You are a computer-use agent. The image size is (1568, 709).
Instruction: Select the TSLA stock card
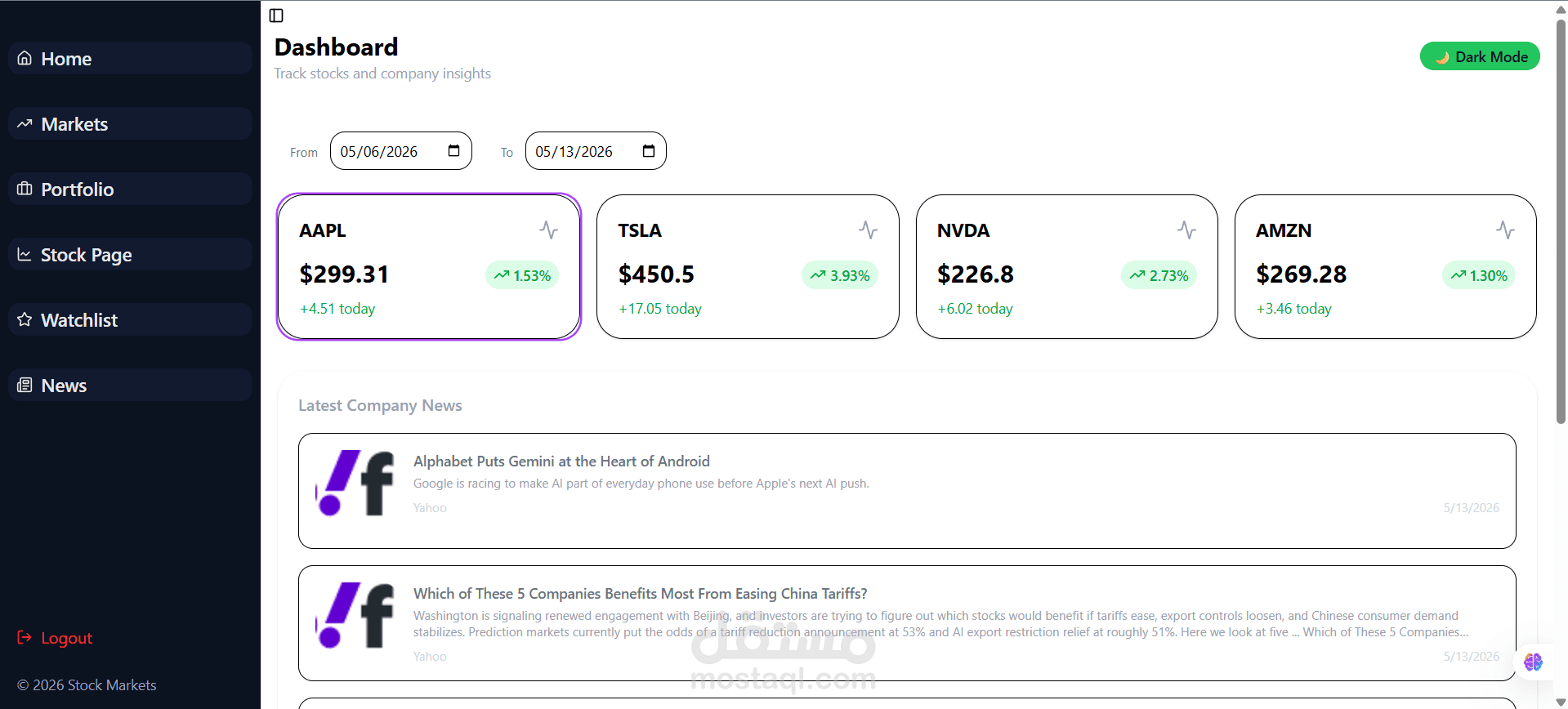tap(748, 266)
